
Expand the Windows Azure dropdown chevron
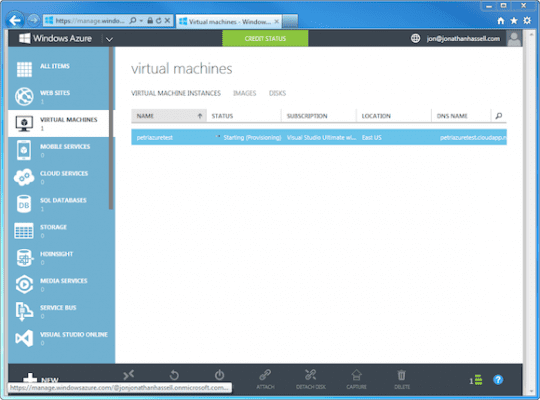tap(109, 39)
